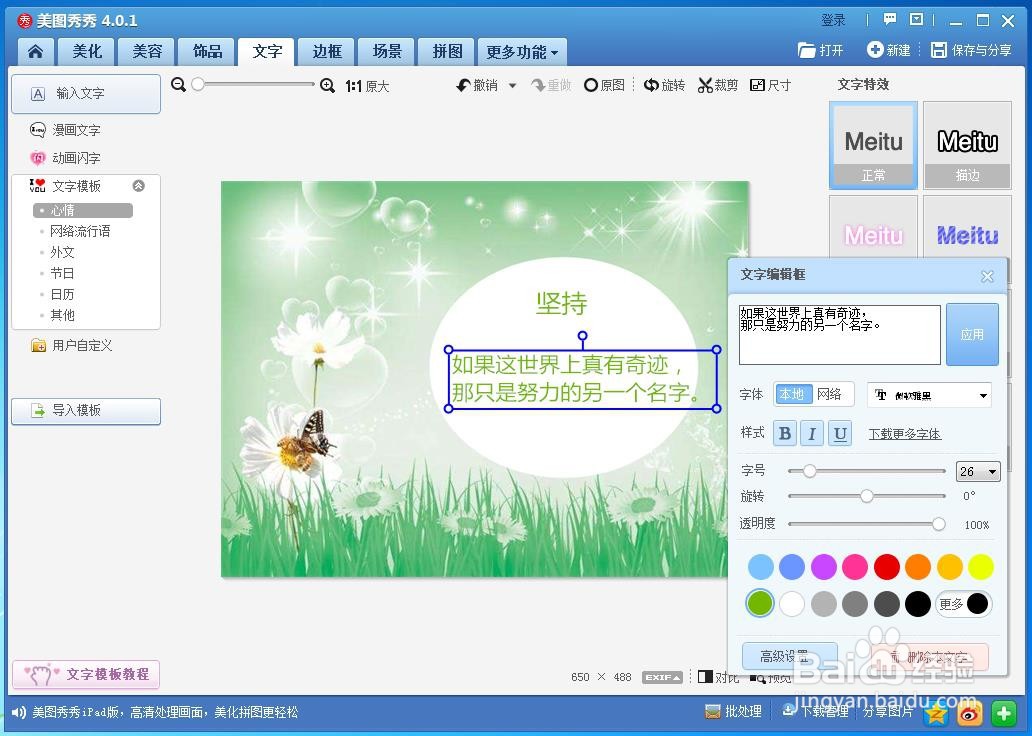Pick the red color swatch
1032x736 pixels.
[x=887, y=567]
